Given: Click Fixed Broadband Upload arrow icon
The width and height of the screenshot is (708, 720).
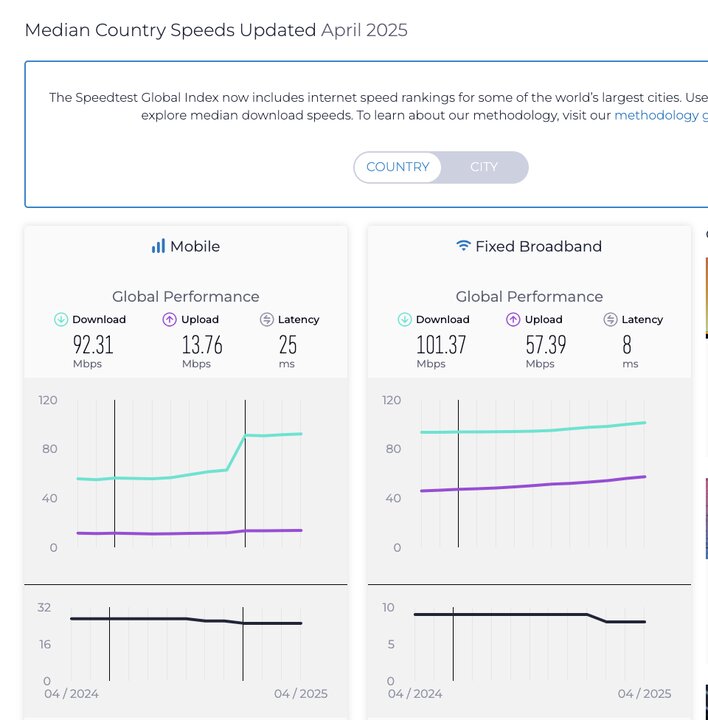Looking at the screenshot, I should pyautogui.click(x=513, y=320).
